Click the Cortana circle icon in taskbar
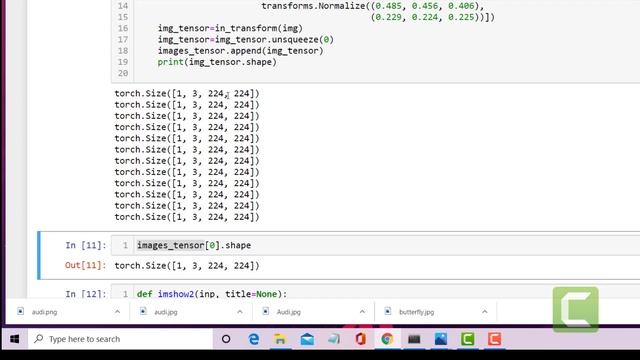Image resolution: width=640 pixels, height=360 pixels. coord(226,339)
